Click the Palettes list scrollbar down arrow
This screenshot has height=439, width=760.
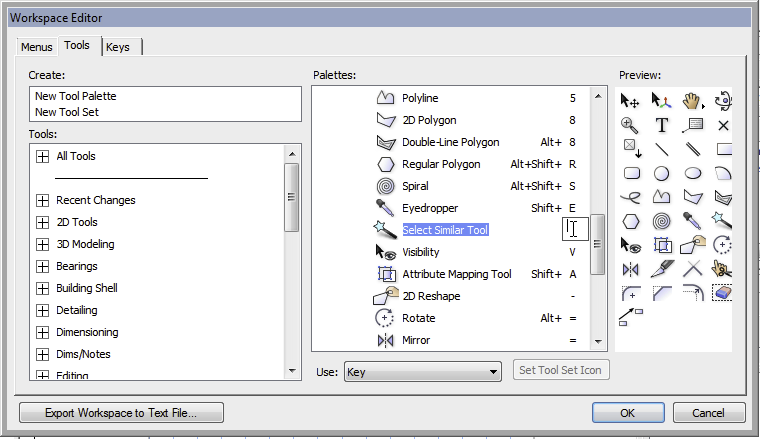pyautogui.click(x=597, y=341)
